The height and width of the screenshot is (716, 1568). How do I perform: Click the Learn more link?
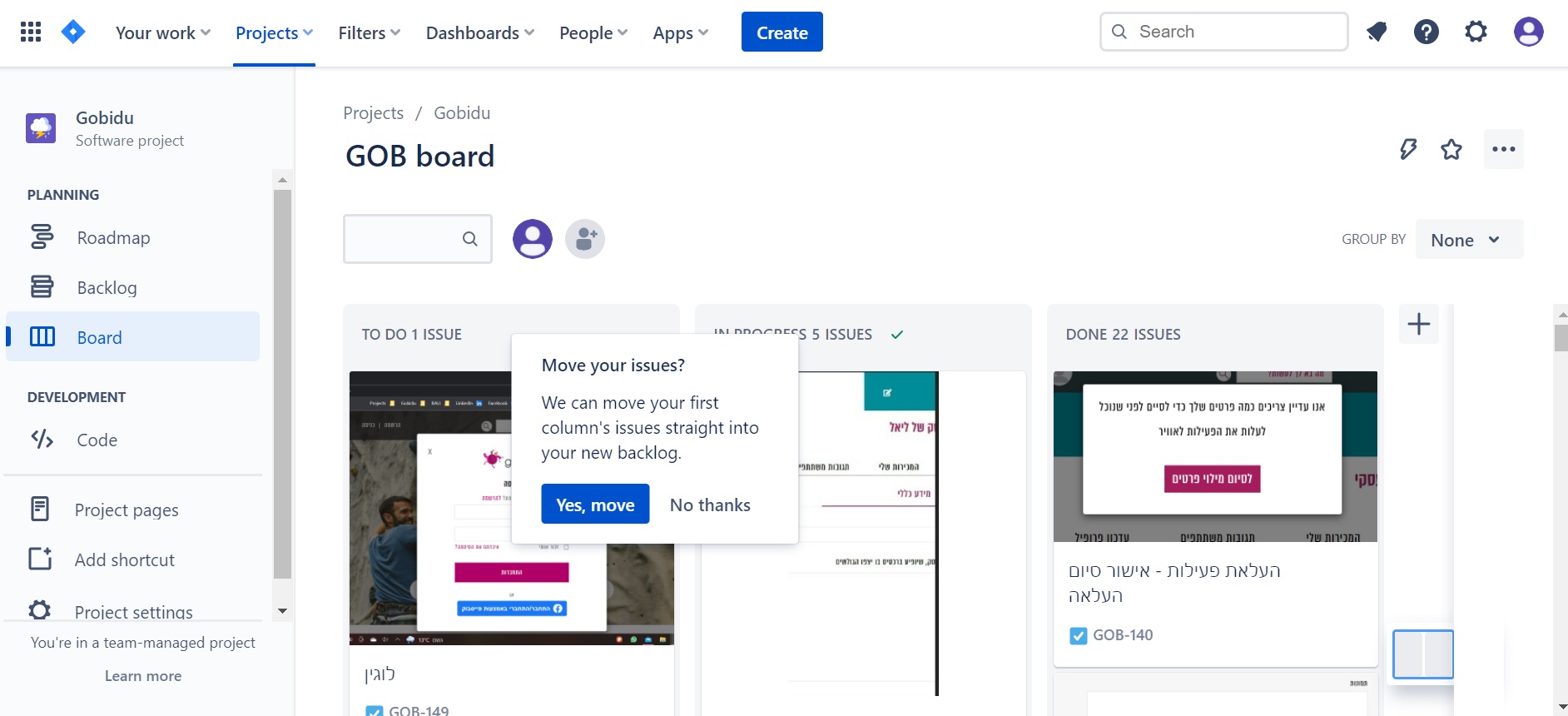tap(143, 676)
